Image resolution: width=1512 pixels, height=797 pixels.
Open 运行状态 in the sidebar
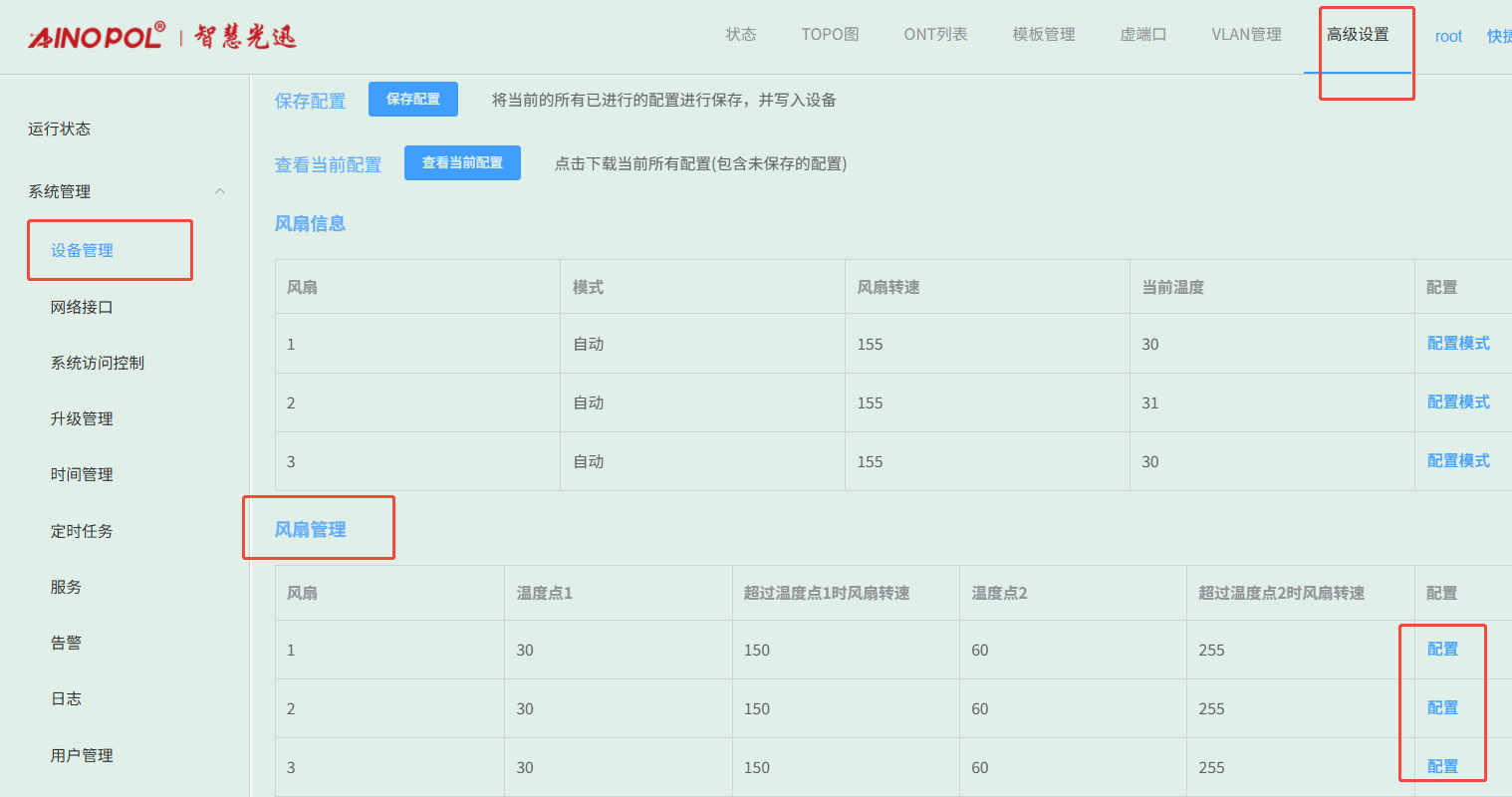tap(59, 129)
